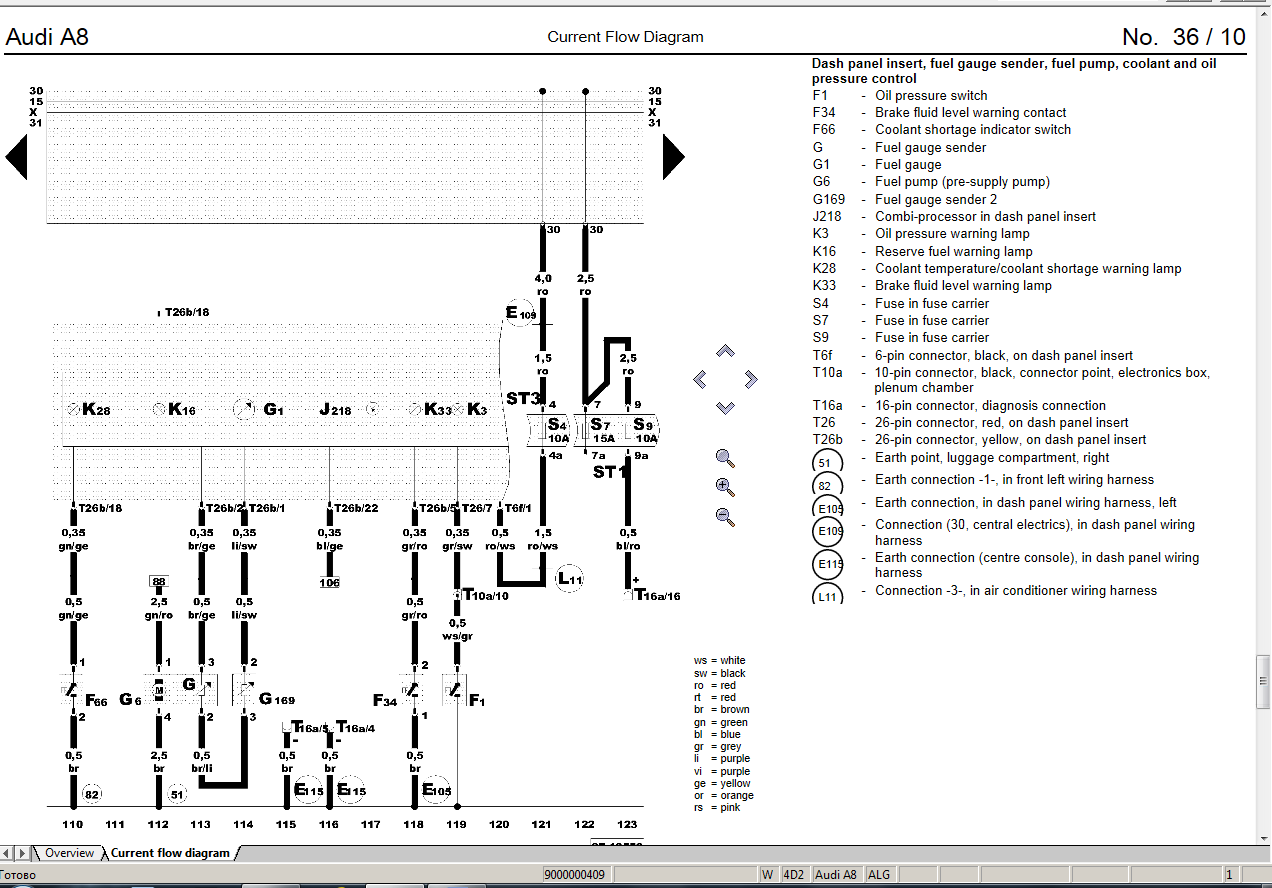This screenshot has height=888, width=1272.
Task: Select the F34 brake fluid contact symbol
Action: coord(414,689)
